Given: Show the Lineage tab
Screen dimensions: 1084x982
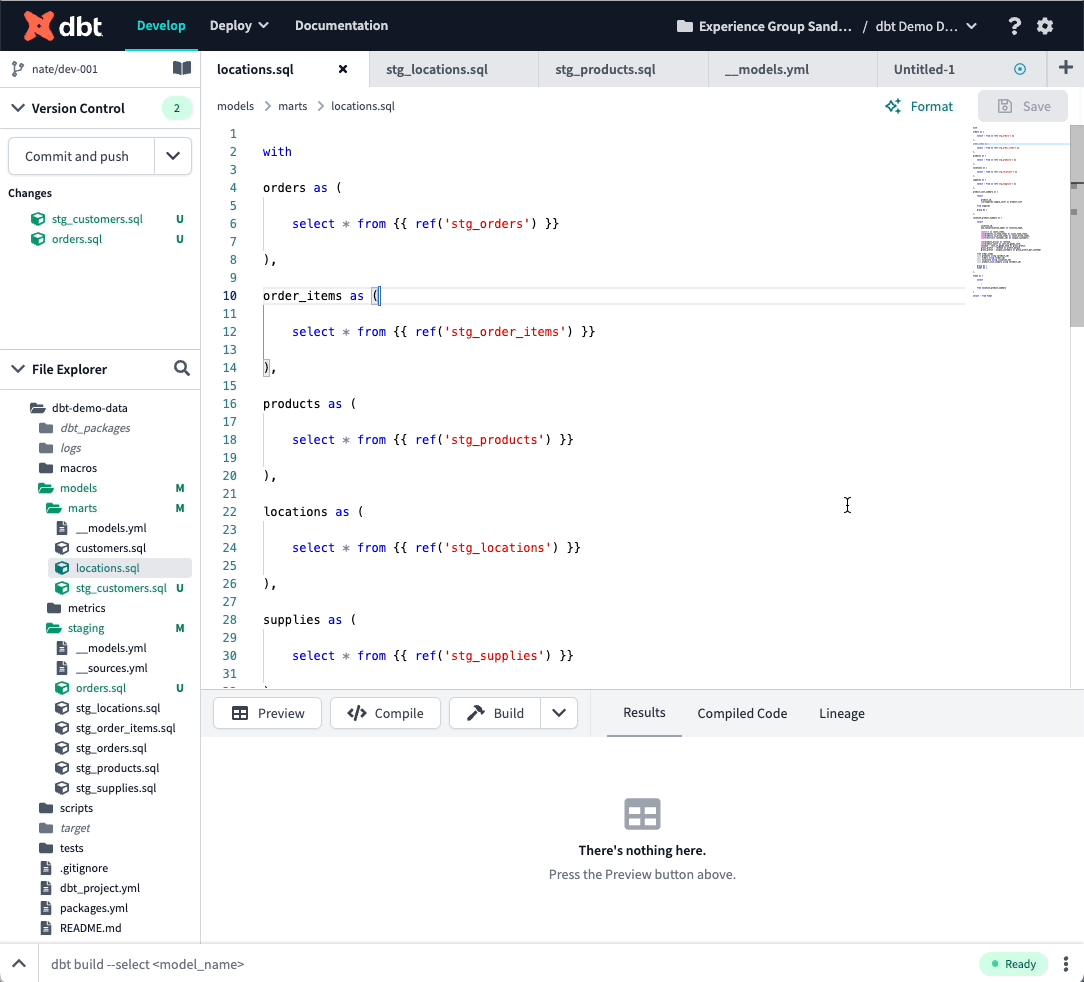Looking at the screenshot, I should (x=841, y=713).
